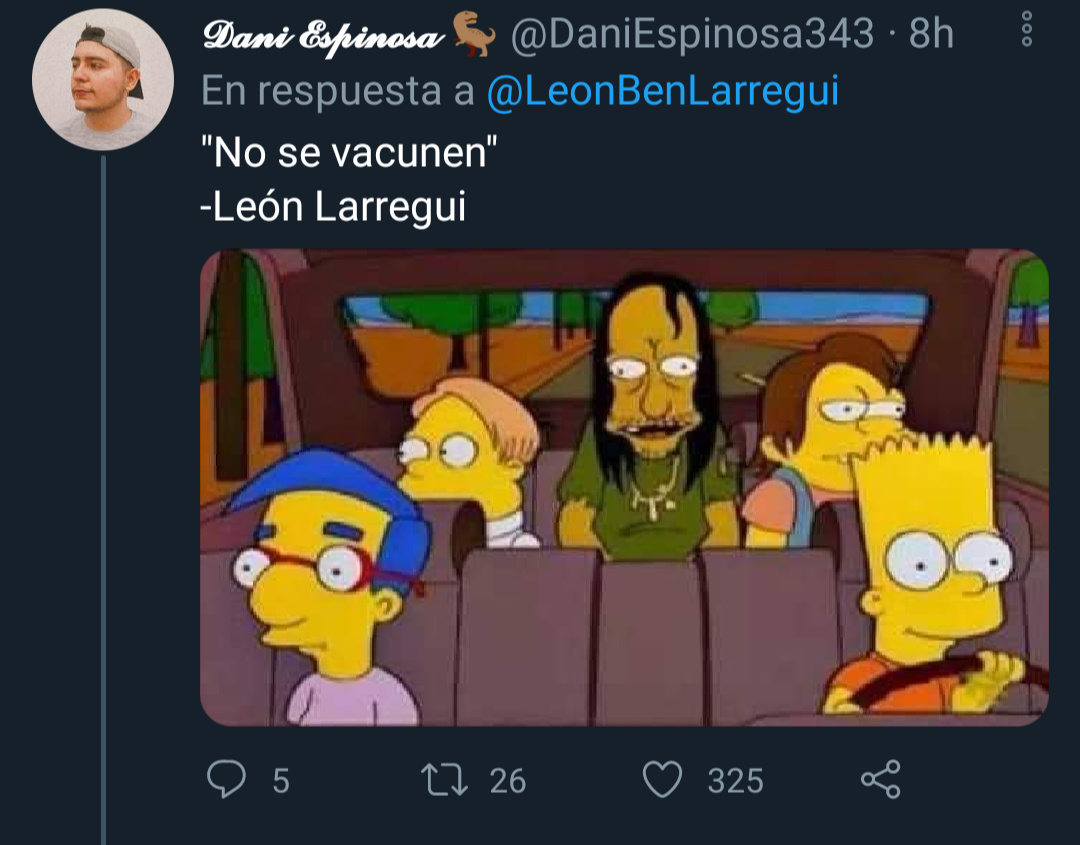Click the vertical thread line below the avatar

click(103, 499)
